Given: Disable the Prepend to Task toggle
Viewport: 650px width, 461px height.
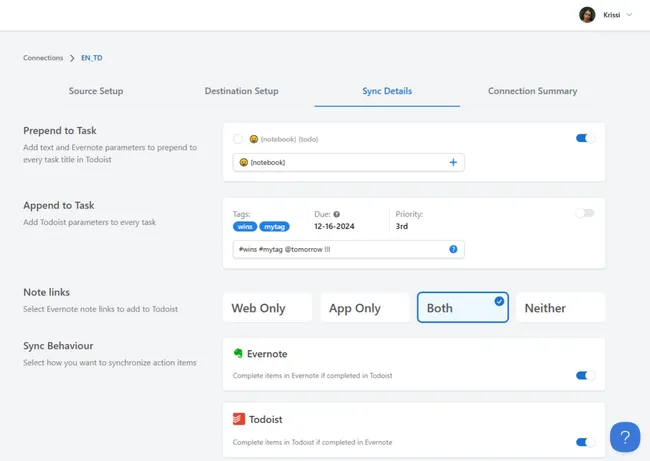Looking at the screenshot, I should 585,138.
